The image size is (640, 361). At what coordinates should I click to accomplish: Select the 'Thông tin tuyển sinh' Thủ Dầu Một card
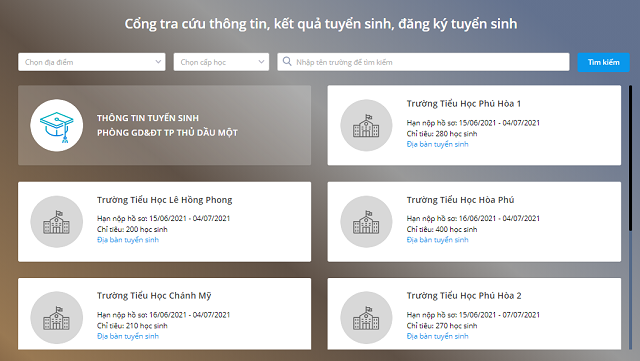pos(164,125)
